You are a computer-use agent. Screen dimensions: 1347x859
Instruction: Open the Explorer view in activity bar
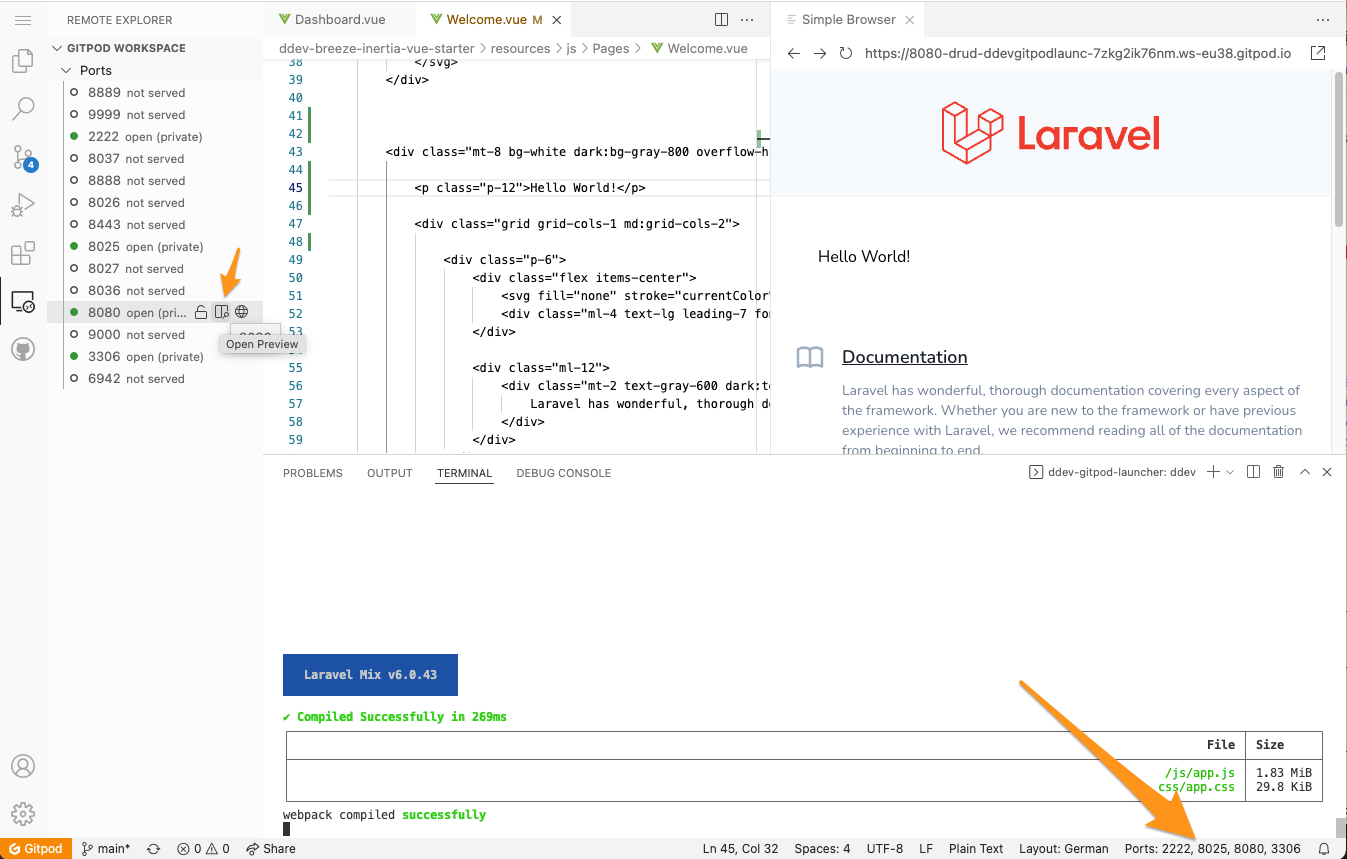click(23, 62)
